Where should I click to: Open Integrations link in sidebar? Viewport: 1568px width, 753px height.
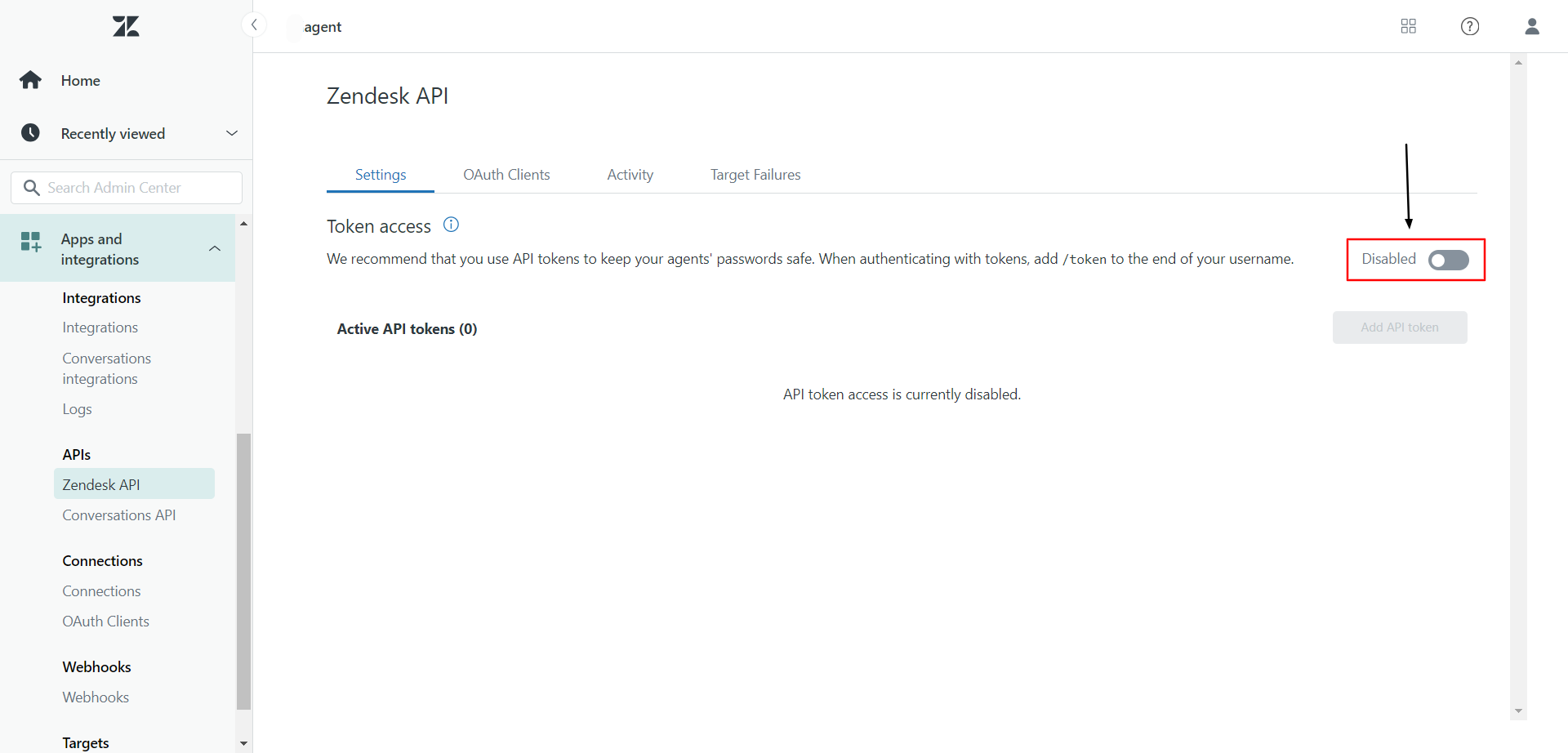point(100,327)
